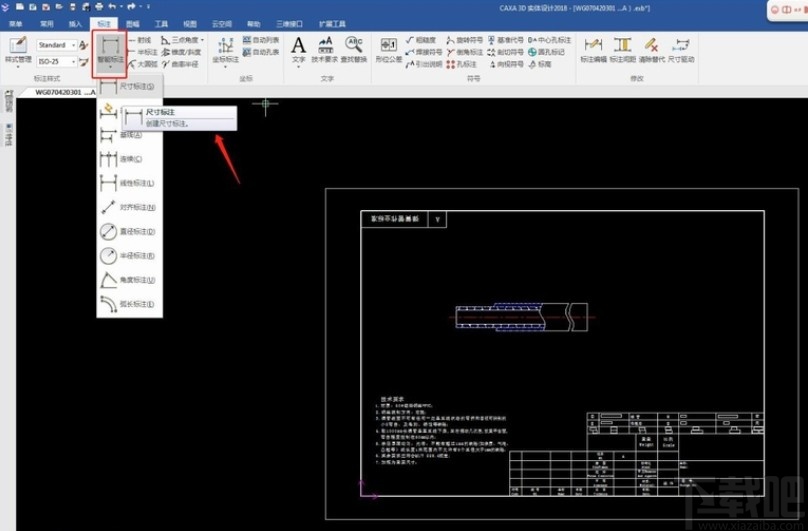Screen dimensions: 808x531
Task: Click the 尺寸驱动 dimension drive tool
Action: click(681, 50)
